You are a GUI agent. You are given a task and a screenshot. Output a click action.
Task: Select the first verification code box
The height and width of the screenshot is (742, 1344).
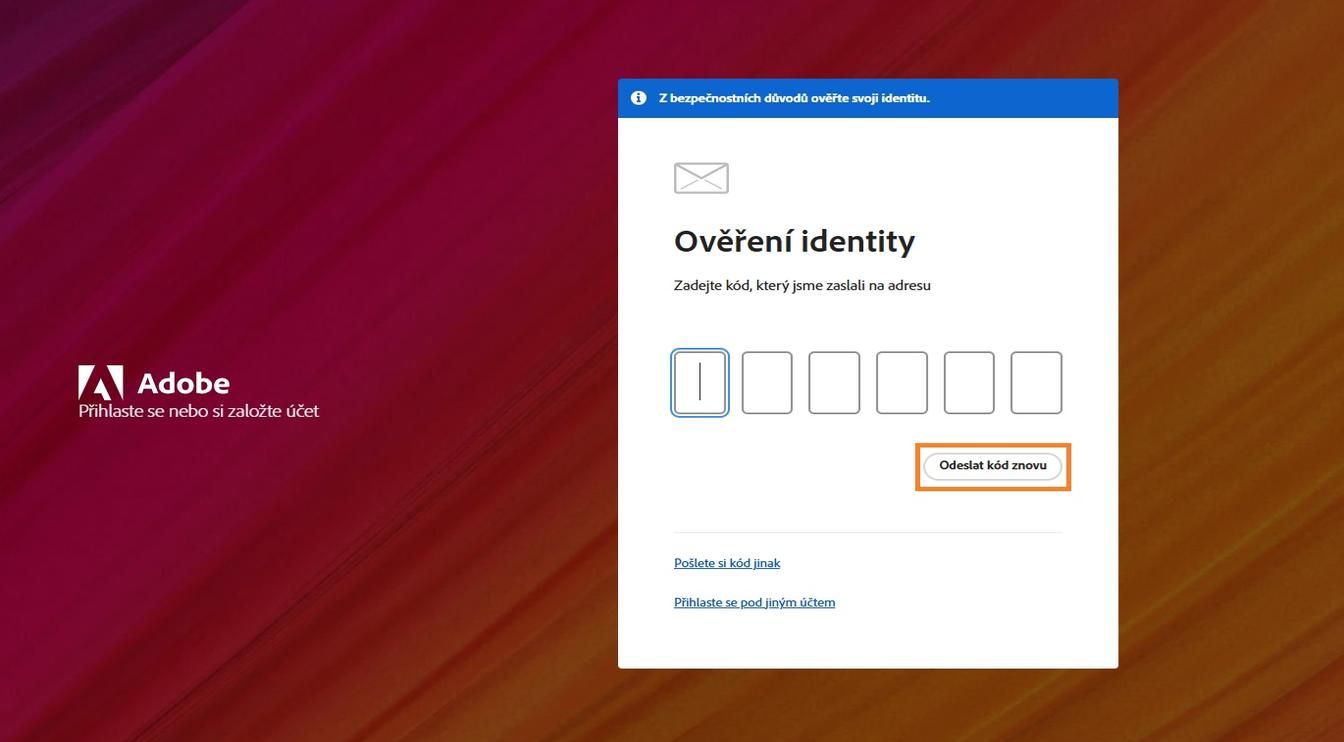point(699,382)
